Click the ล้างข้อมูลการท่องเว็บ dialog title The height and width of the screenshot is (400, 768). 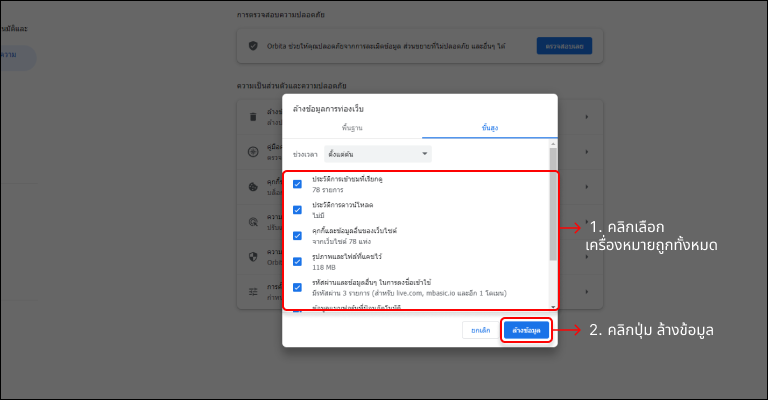click(328, 109)
